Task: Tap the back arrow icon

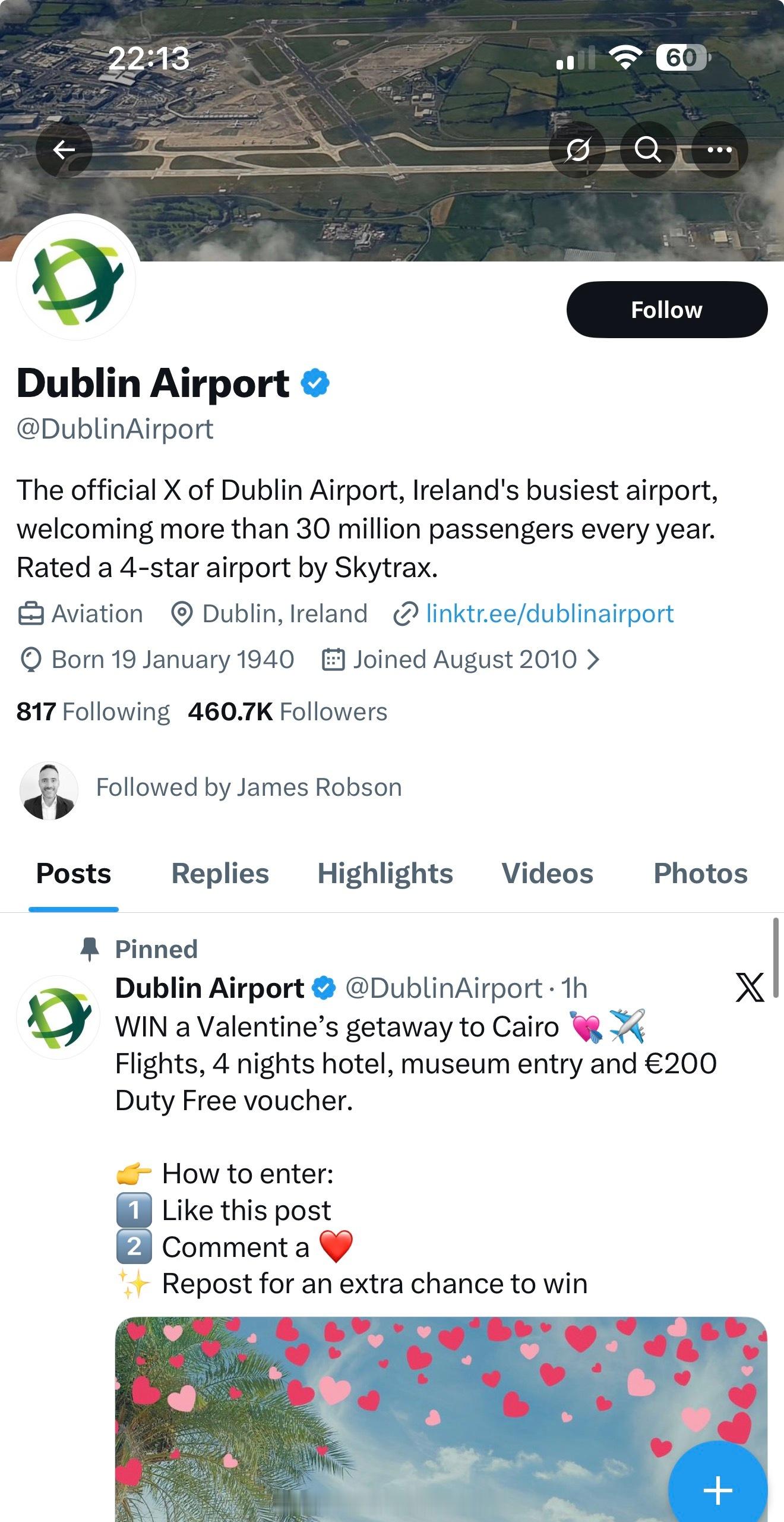Action: coord(64,150)
